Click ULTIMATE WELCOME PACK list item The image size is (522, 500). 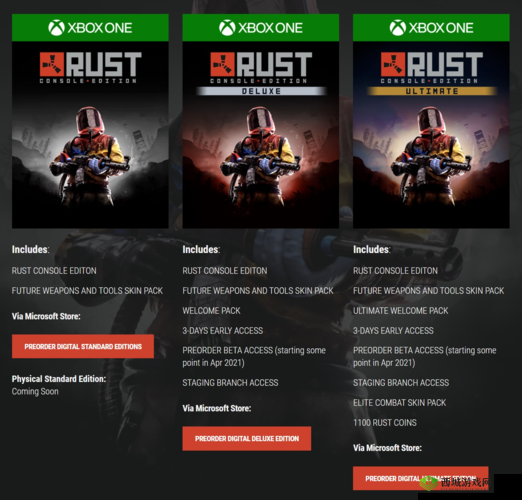tap(400, 311)
